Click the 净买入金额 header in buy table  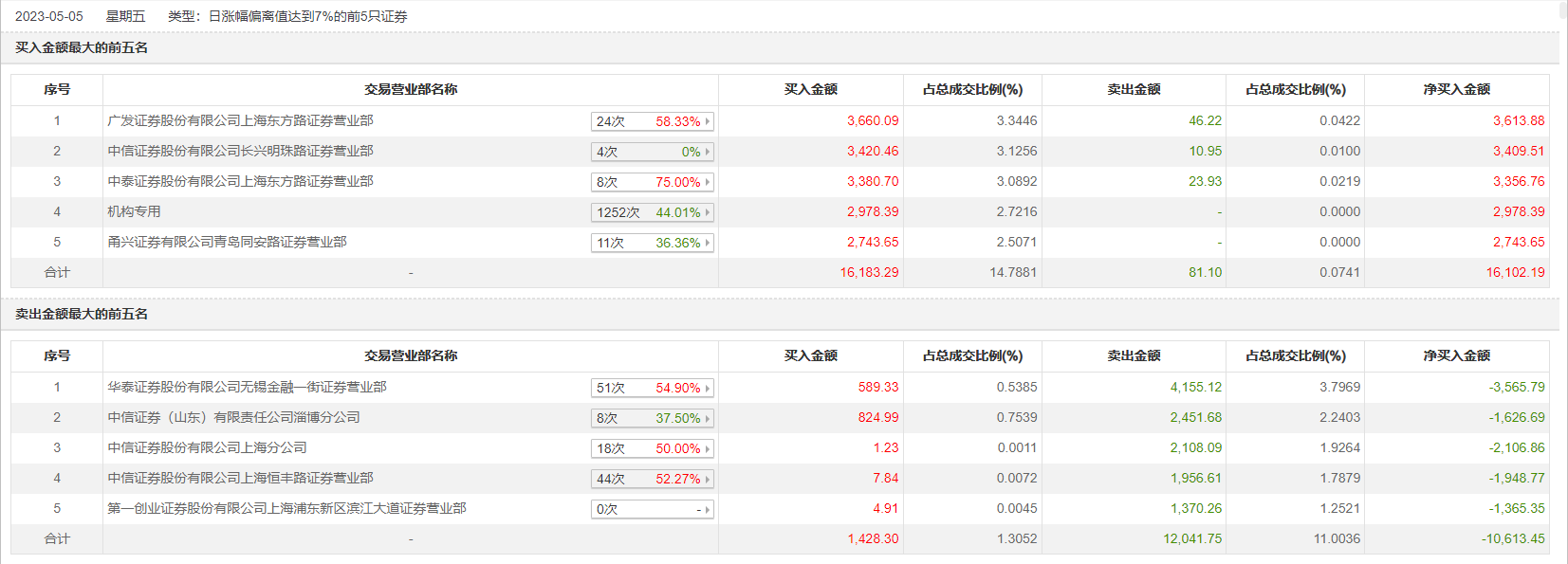[1456, 89]
